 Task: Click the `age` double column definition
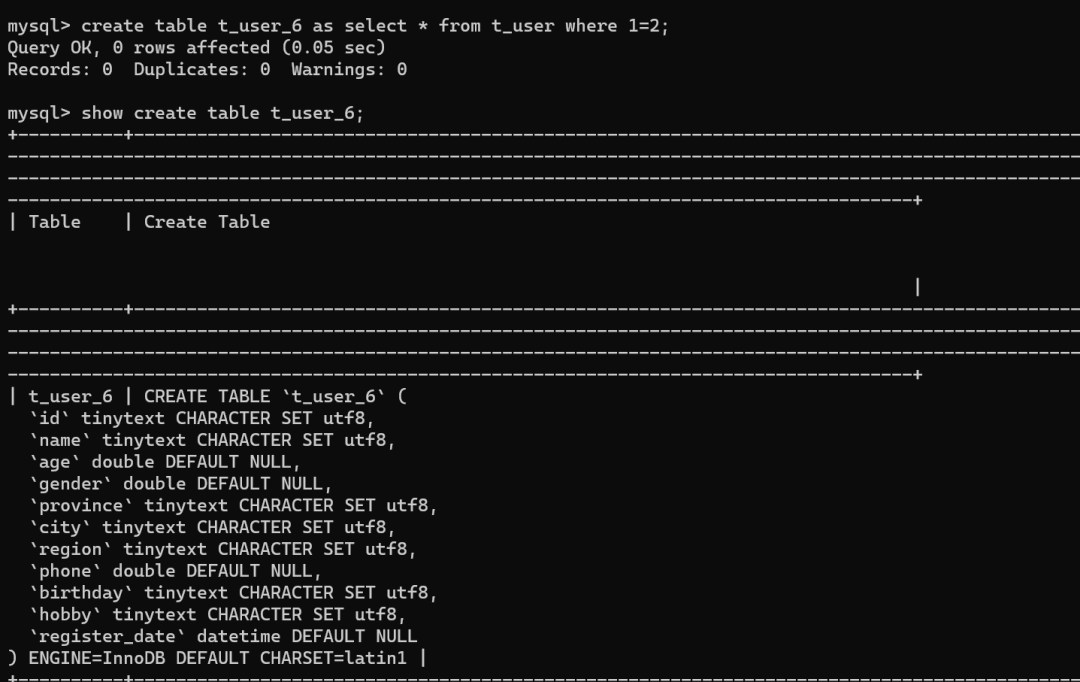(x=165, y=462)
